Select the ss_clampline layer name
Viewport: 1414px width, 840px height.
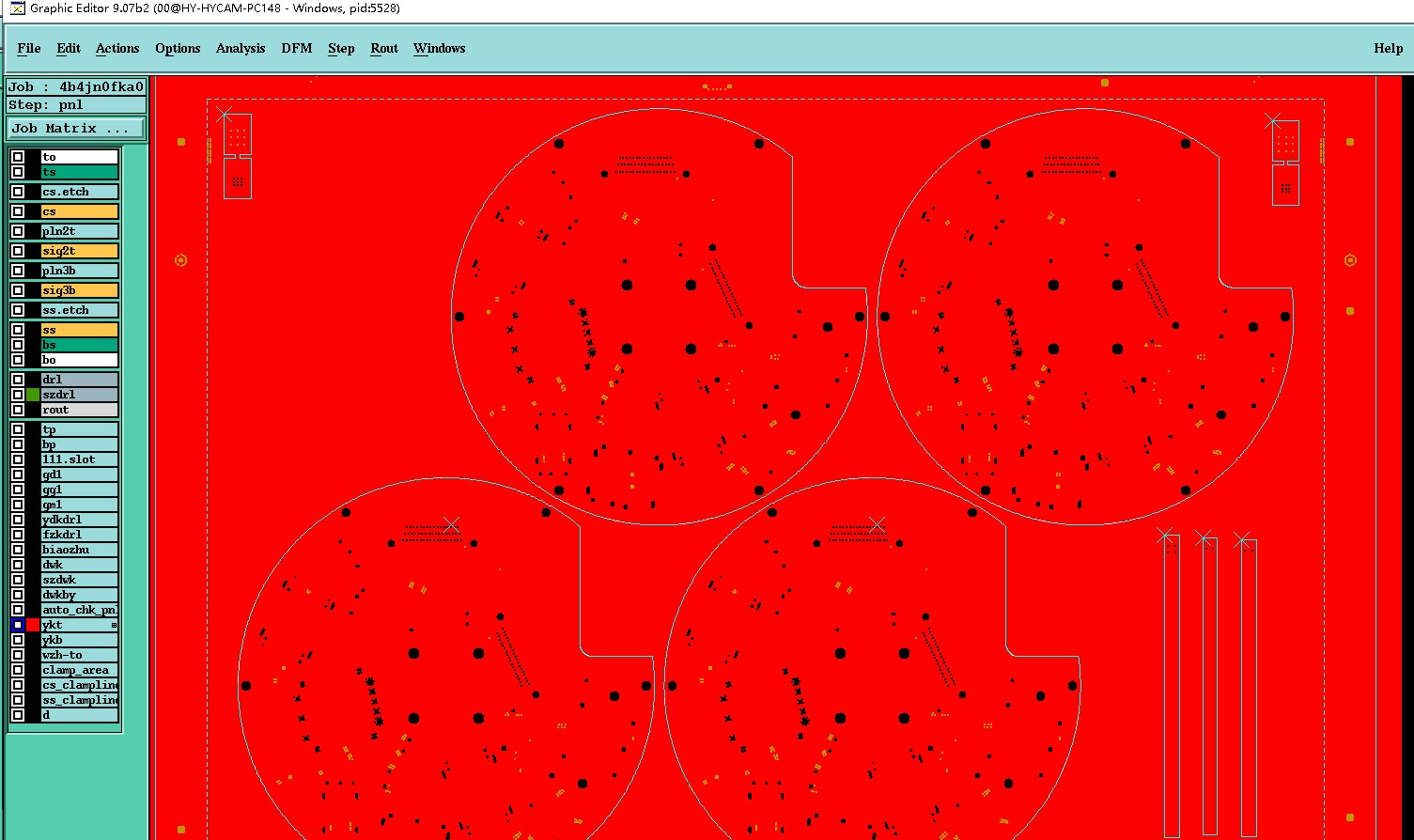80,700
